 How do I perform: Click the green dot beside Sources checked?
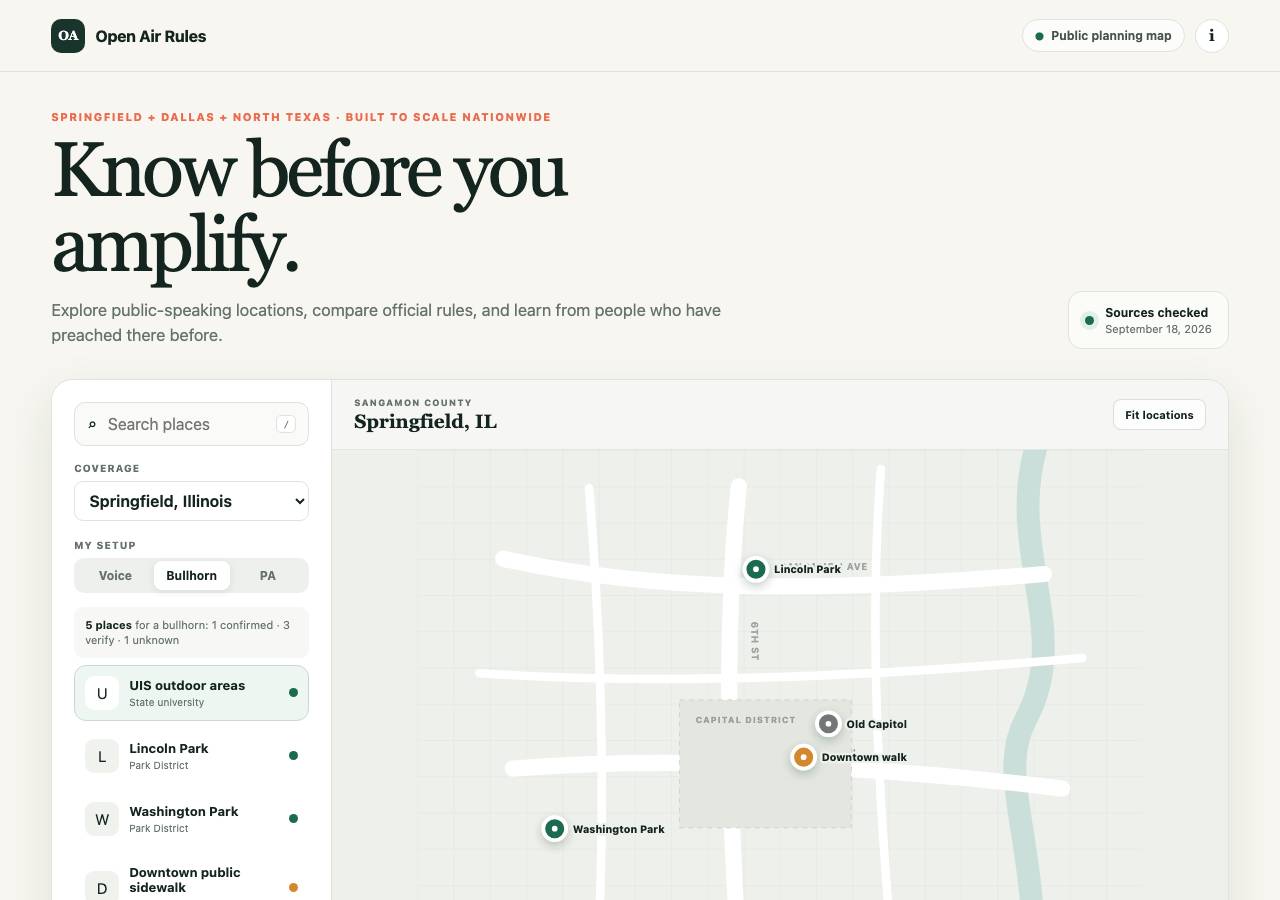(x=1089, y=320)
